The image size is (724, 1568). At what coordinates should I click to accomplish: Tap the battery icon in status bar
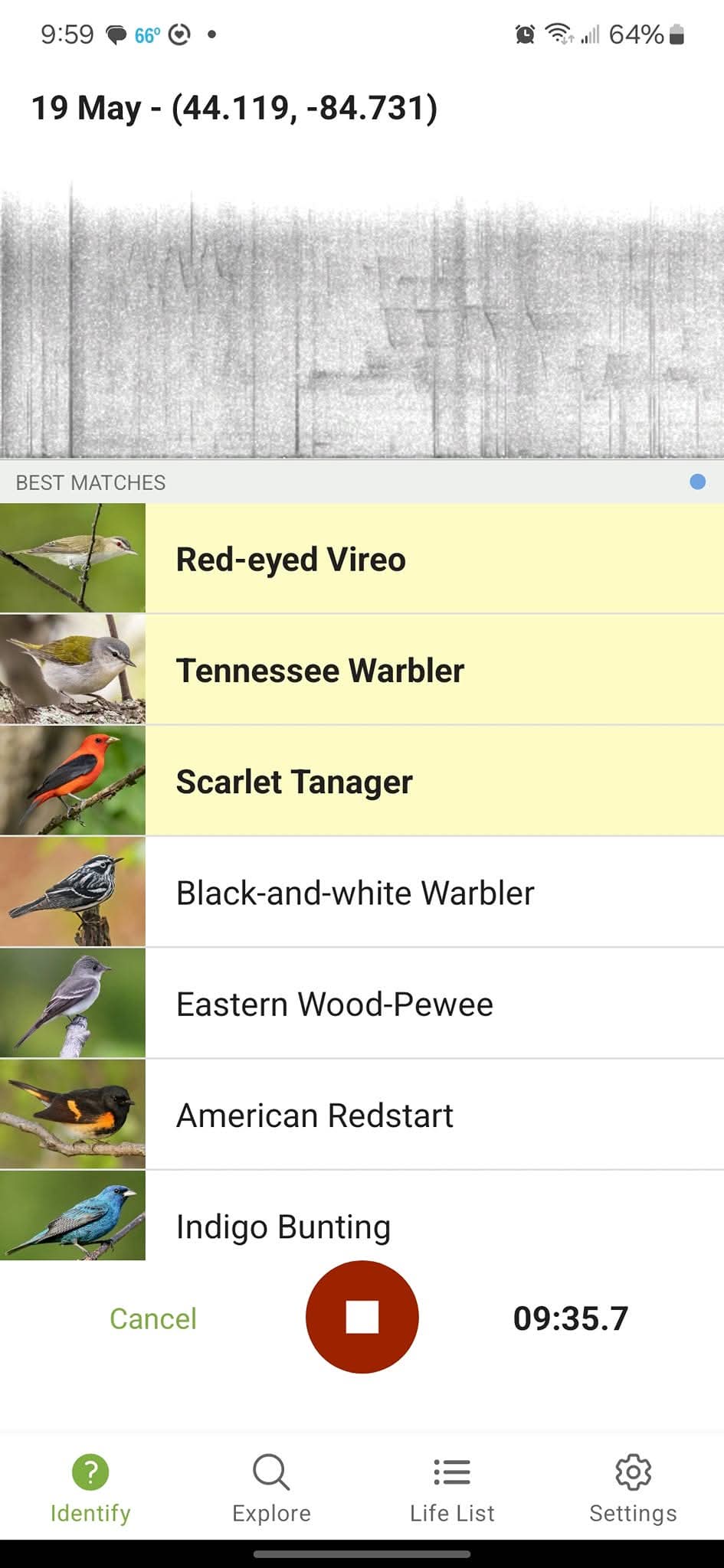click(x=676, y=34)
